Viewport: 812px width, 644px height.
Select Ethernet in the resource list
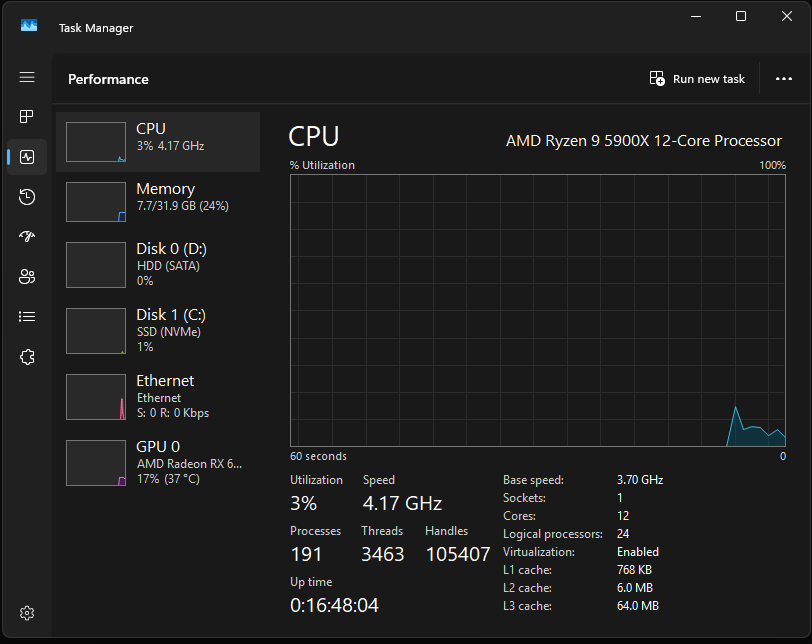(158, 397)
